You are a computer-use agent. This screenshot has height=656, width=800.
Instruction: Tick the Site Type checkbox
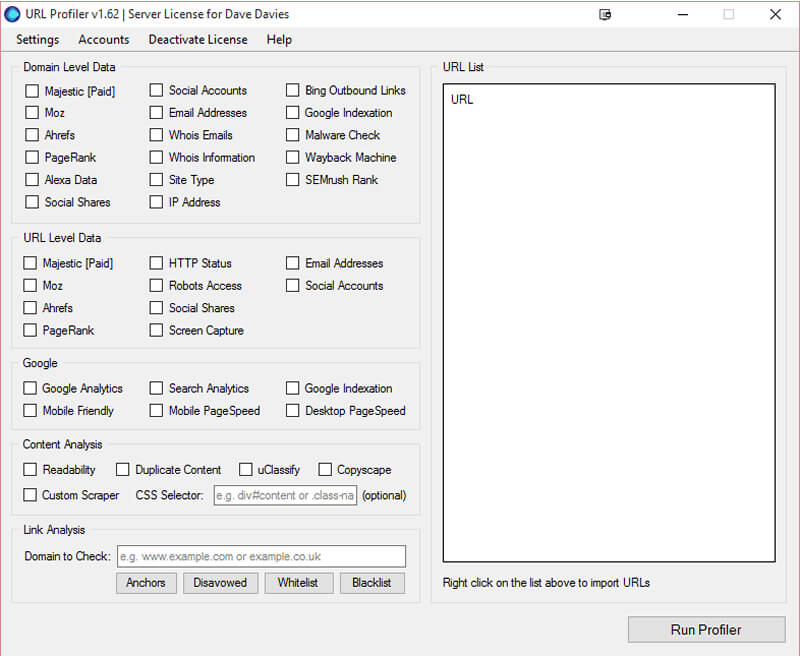[x=156, y=180]
